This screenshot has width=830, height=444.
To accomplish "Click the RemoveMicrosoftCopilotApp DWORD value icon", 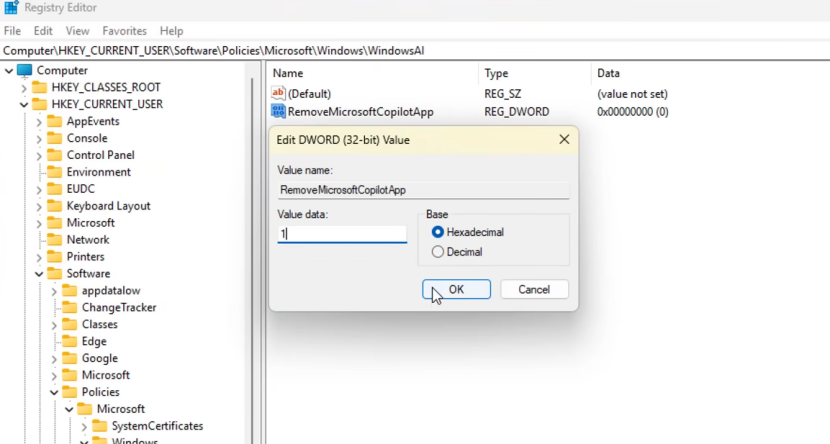I will [x=278, y=112].
